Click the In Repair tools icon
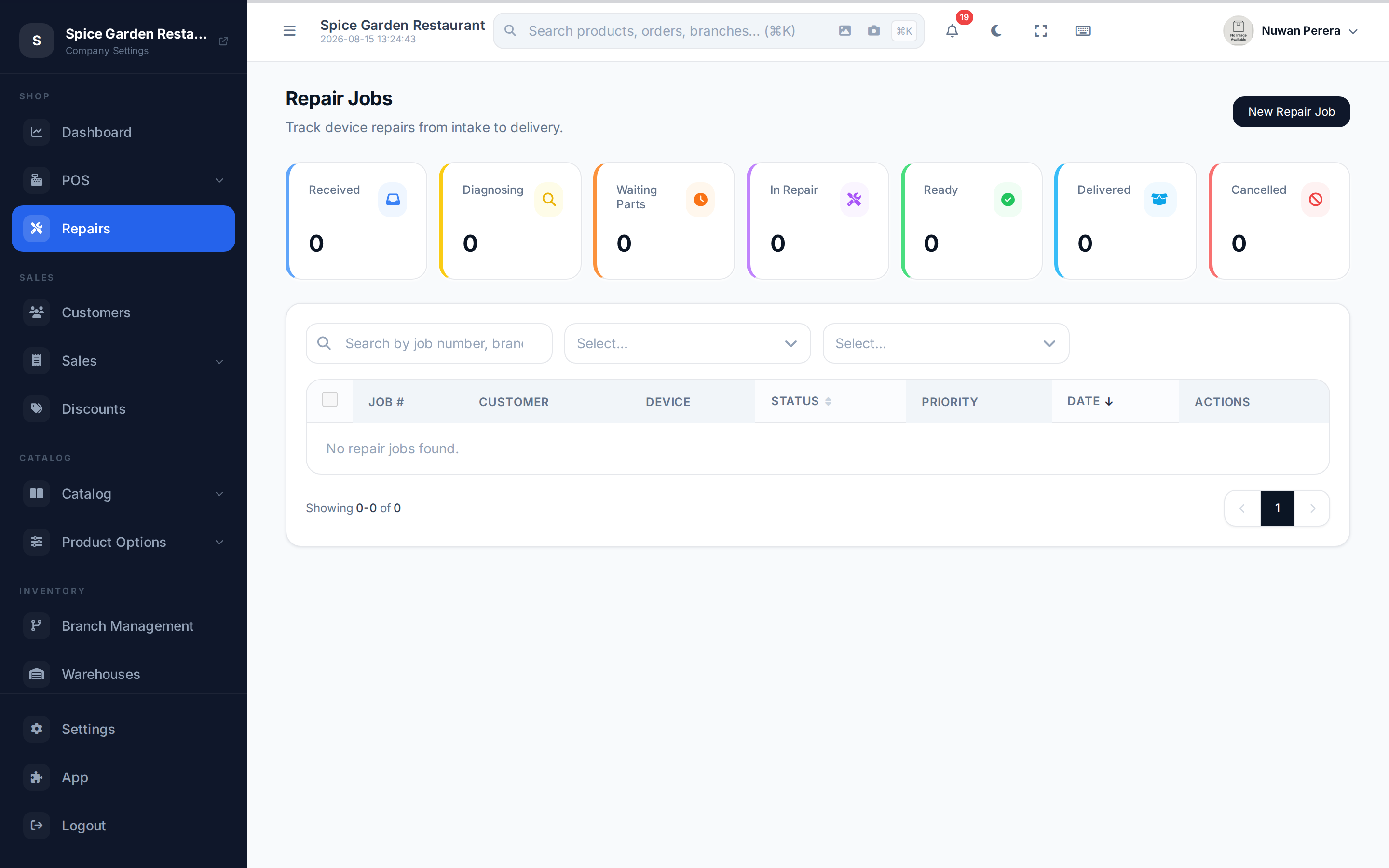The image size is (1389, 868). pos(854,200)
